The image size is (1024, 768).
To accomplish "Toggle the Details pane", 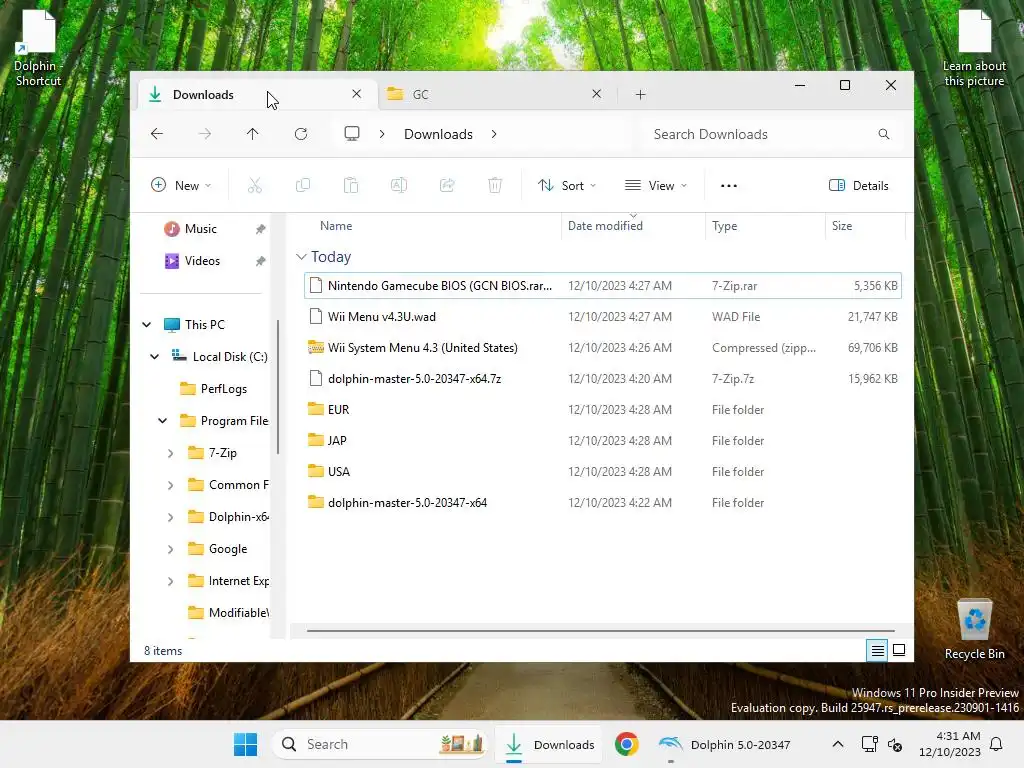I will pos(858,185).
